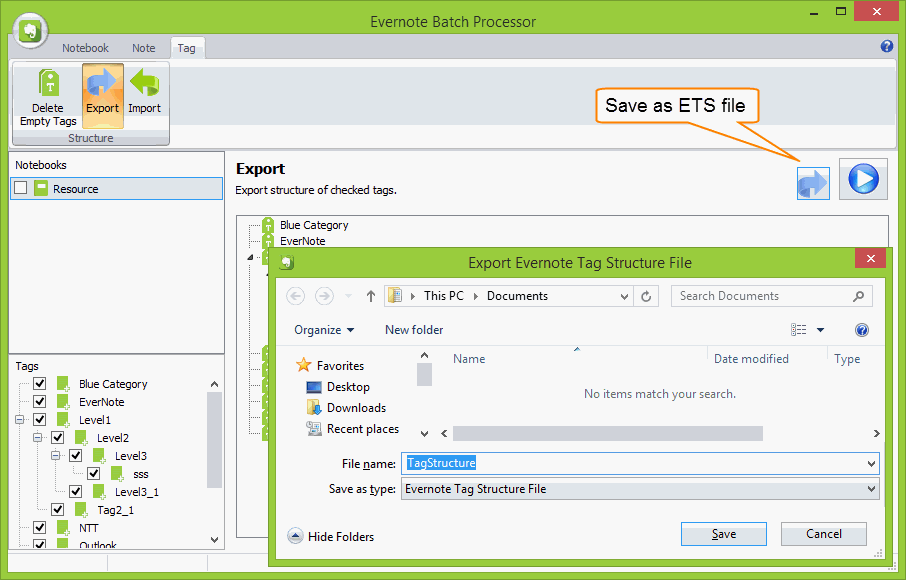Click the blue Run play button

pyautogui.click(x=863, y=179)
